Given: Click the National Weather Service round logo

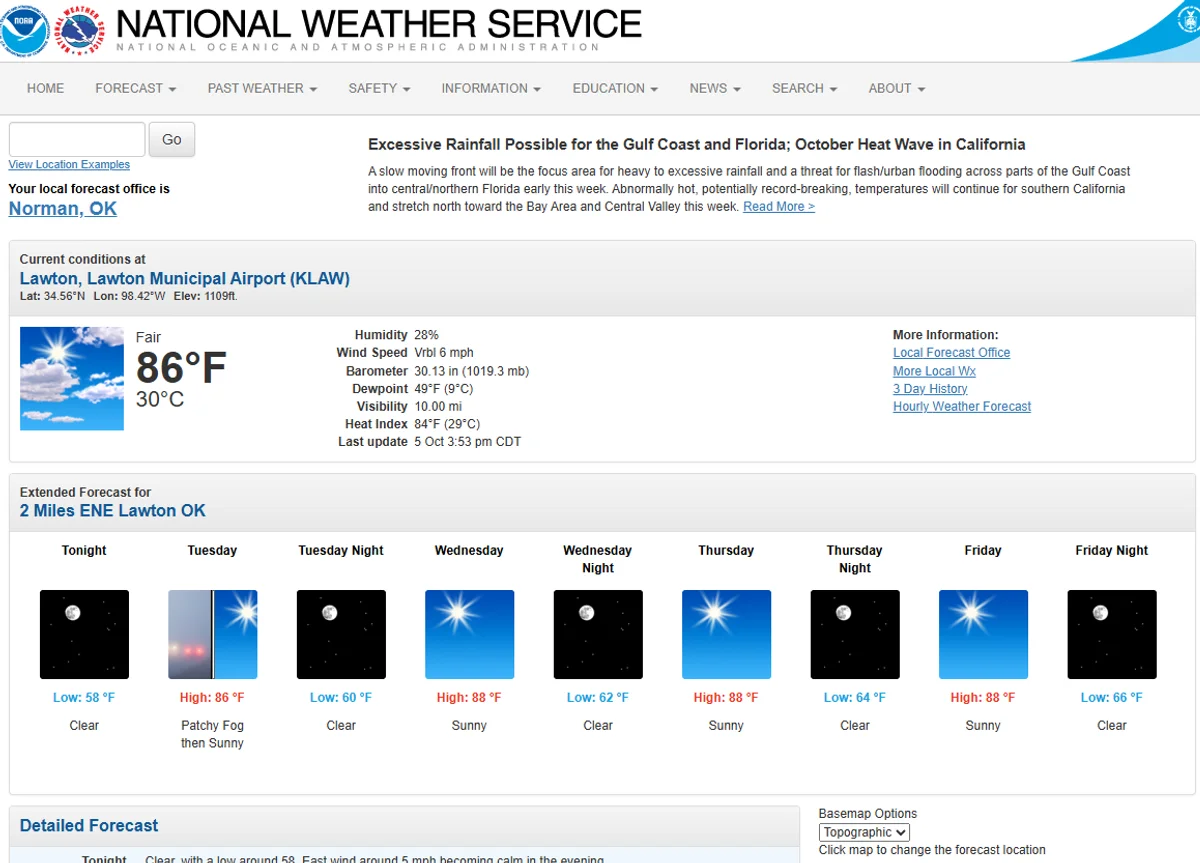Looking at the screenshot, I should tap(80, 30).
